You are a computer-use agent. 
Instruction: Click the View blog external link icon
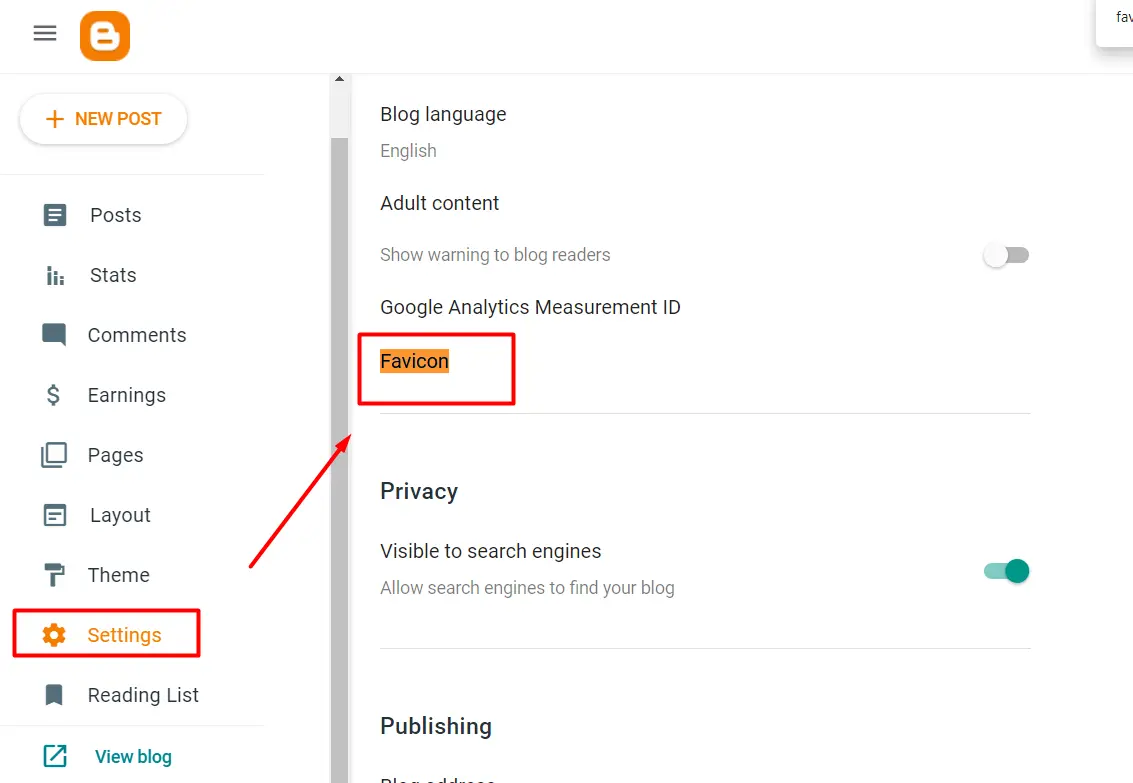55,756
